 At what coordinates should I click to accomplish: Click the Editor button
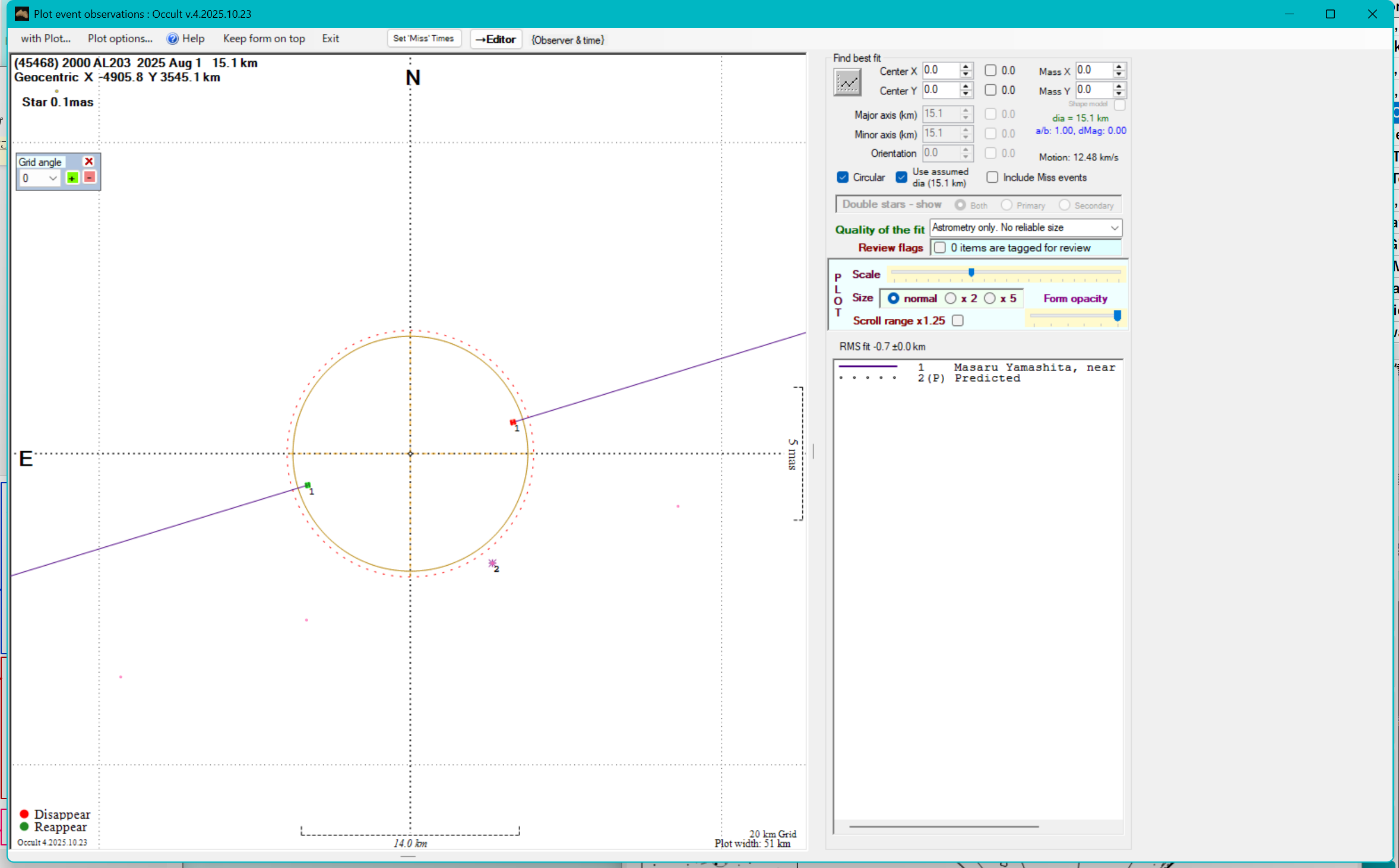pyautogui.click(x=496, y=39)
